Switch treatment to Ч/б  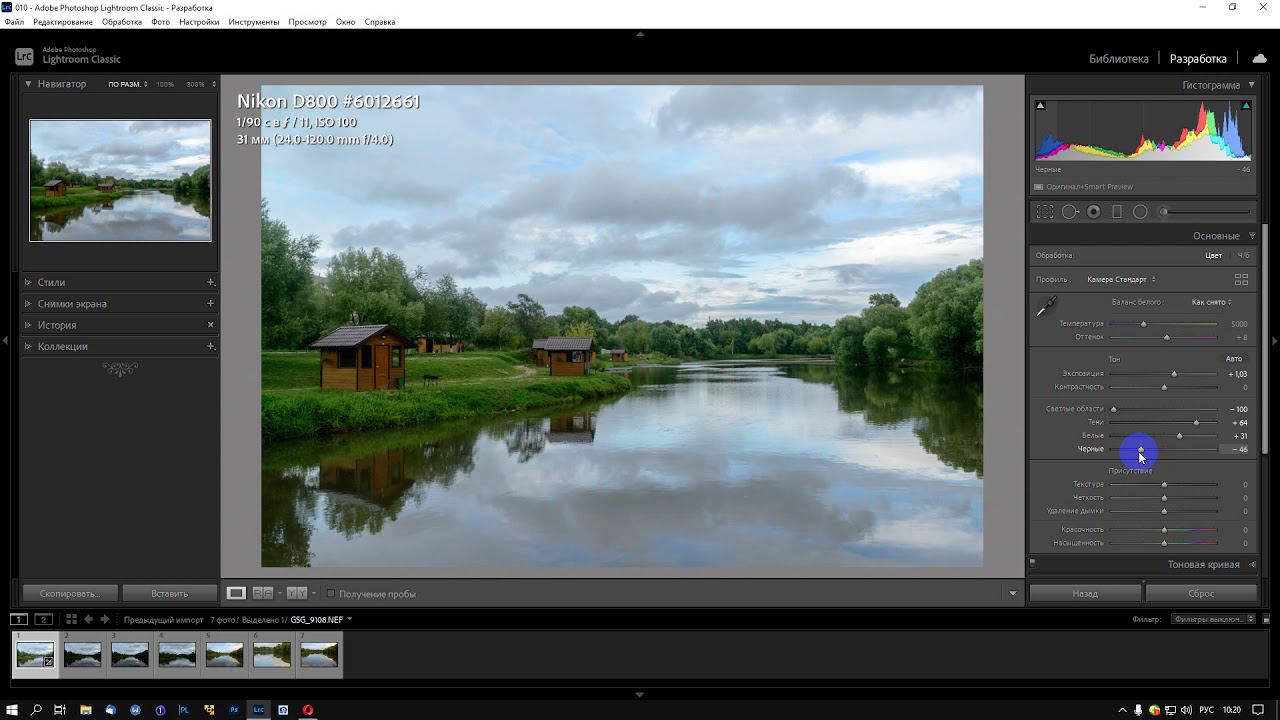coord(1243,255)
